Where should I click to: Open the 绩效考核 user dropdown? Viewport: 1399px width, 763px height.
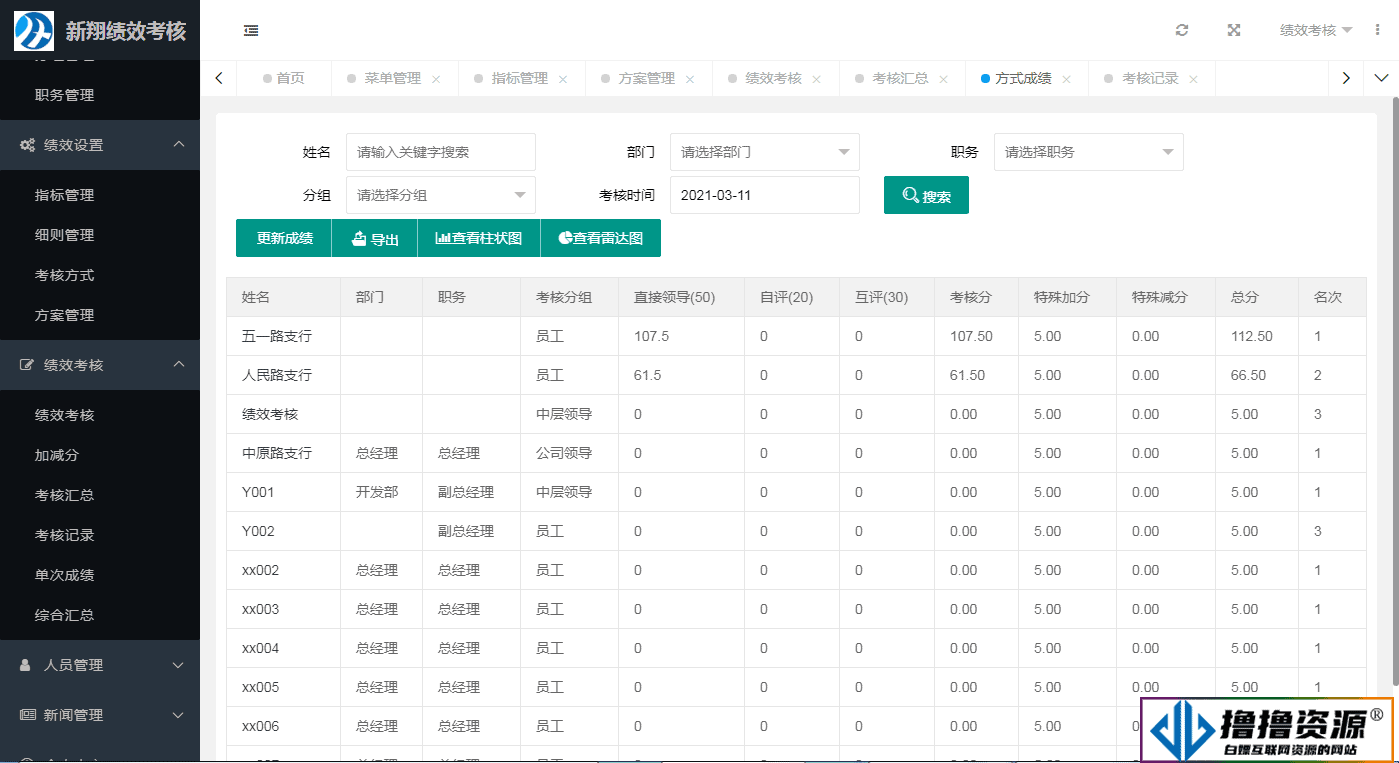[x=1316, y=31]
